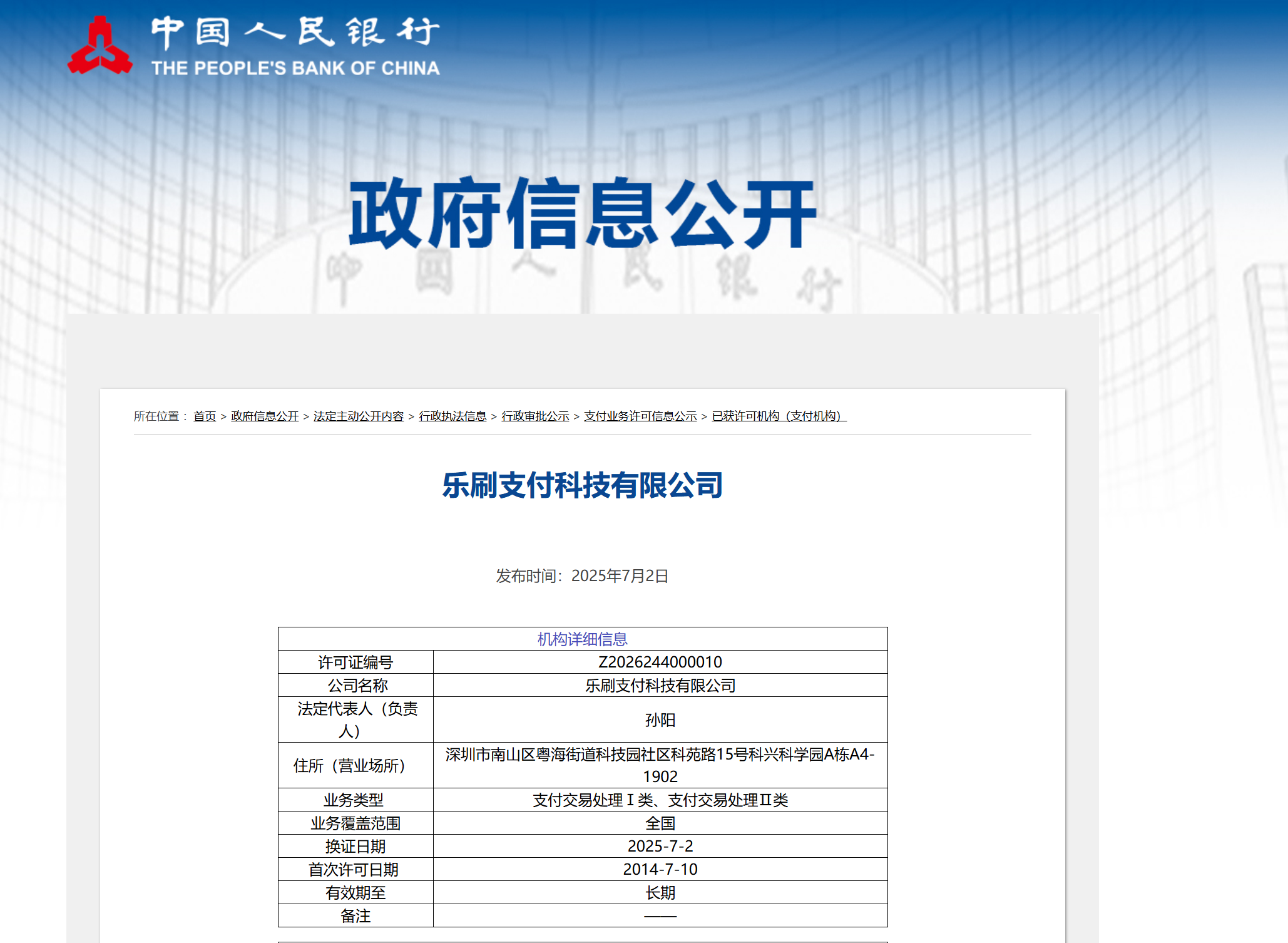Select the Shenzhen address value cell
Screen dimensions: 1288x943
pyautogui.click(x=660, y=765)
